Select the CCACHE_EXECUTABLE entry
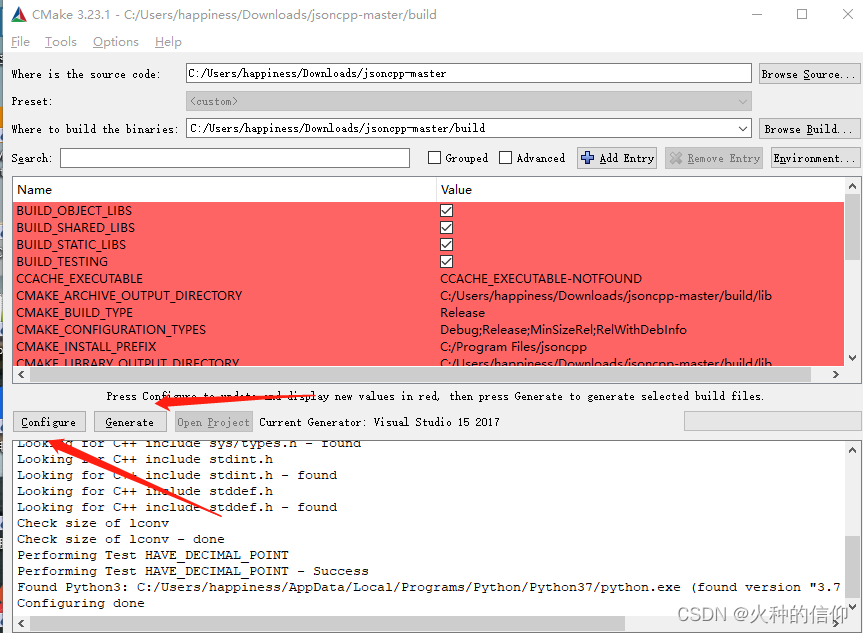Image resolution: width=863 pixels, height=633 pixels. (80, 279)
